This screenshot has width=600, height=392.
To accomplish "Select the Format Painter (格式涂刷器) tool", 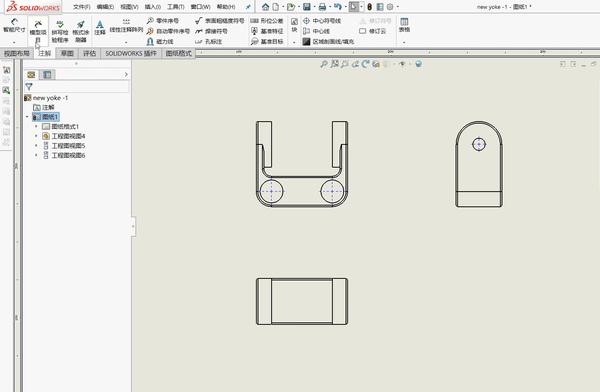I will (x=80, y=31).
